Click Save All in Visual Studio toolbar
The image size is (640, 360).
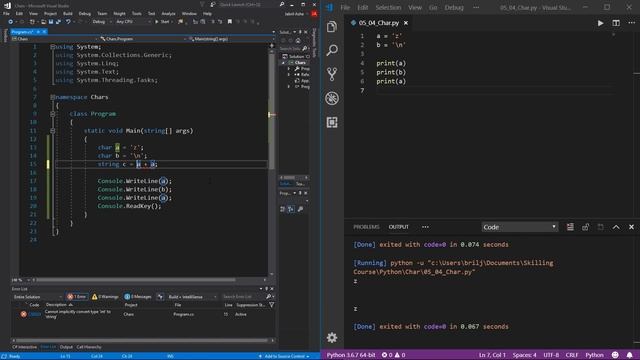point(58,22)
